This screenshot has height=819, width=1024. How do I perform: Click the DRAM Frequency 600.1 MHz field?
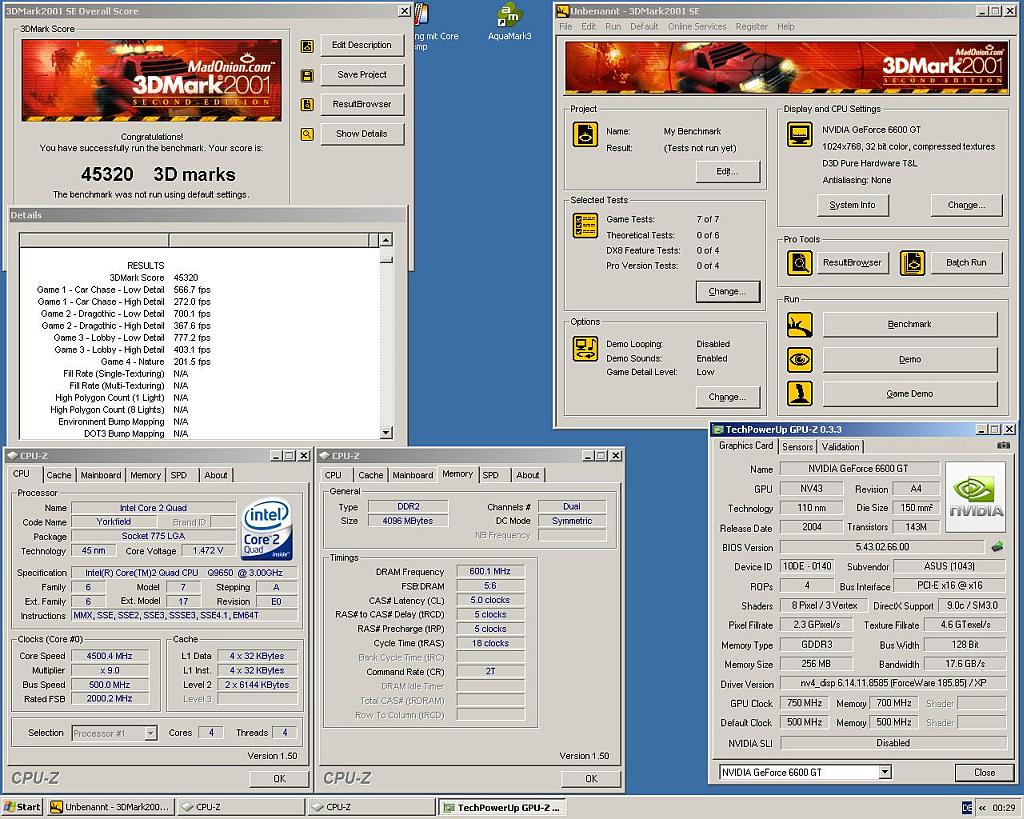pos(490,571)
